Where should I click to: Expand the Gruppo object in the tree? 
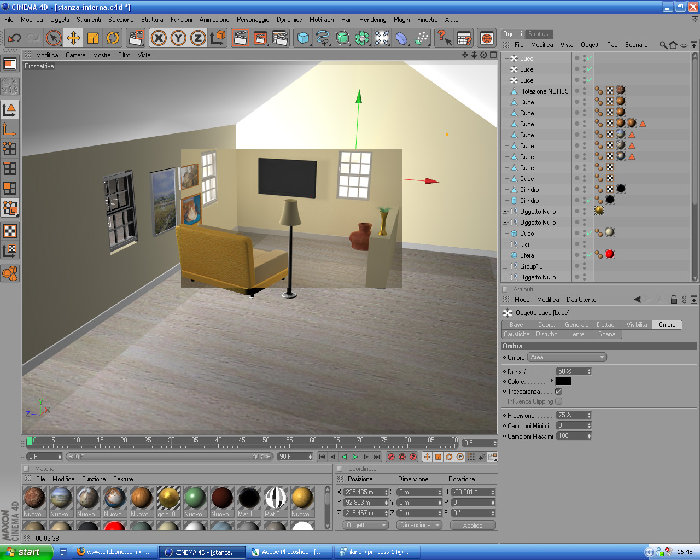coord(506,266)
